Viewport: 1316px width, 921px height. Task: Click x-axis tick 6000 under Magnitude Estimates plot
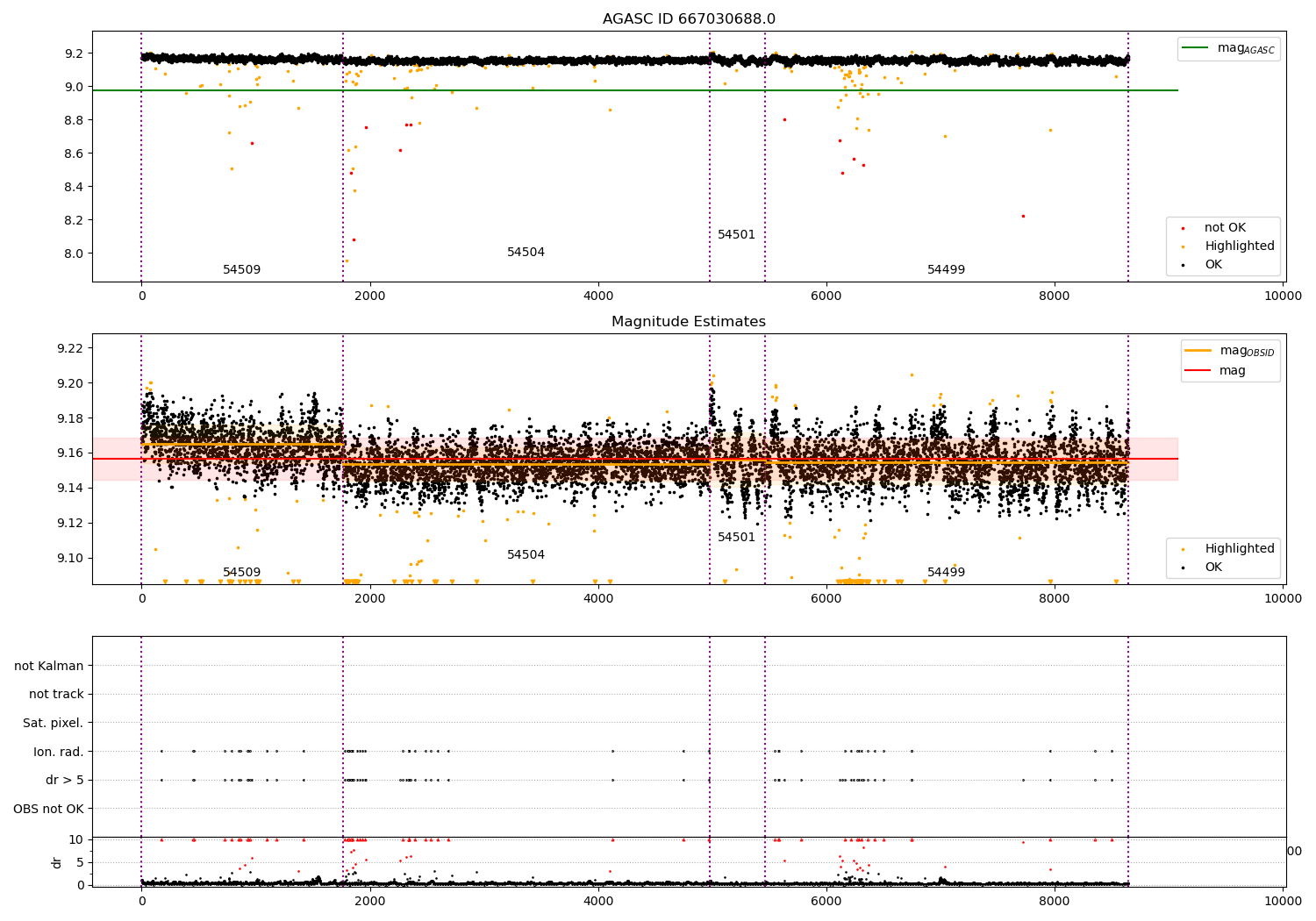[x=826, y=598]
